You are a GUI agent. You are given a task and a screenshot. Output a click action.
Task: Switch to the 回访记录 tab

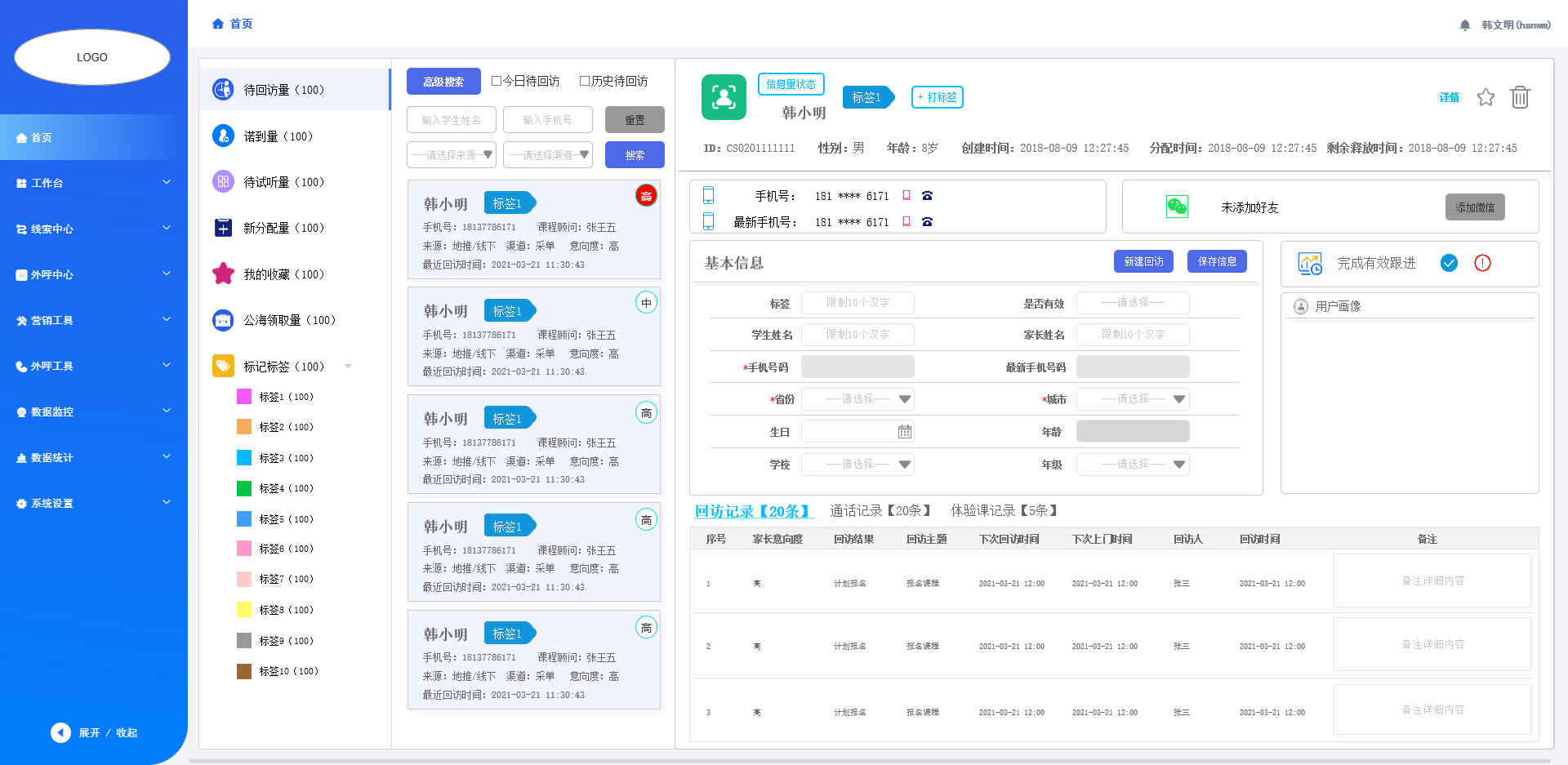click(754, 511)
